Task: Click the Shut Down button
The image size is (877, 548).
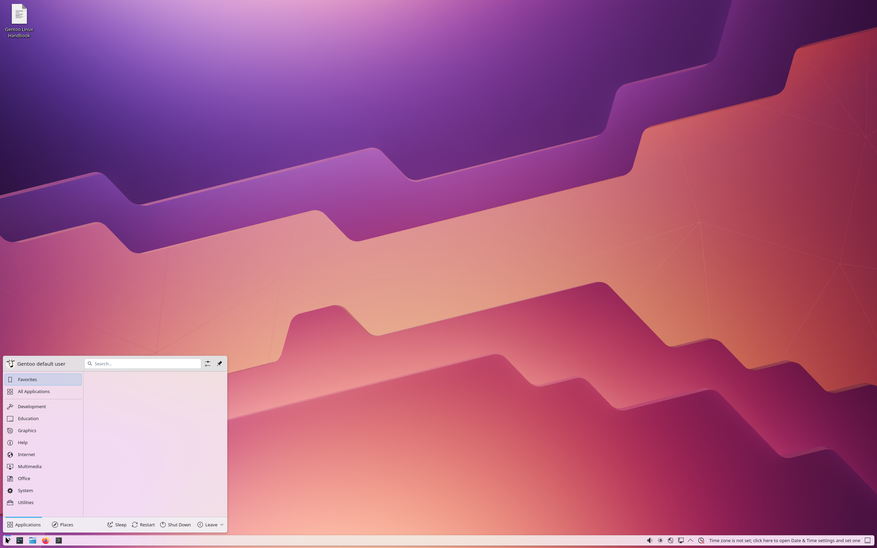Action: pyautogui.click(x=175, y=525)
